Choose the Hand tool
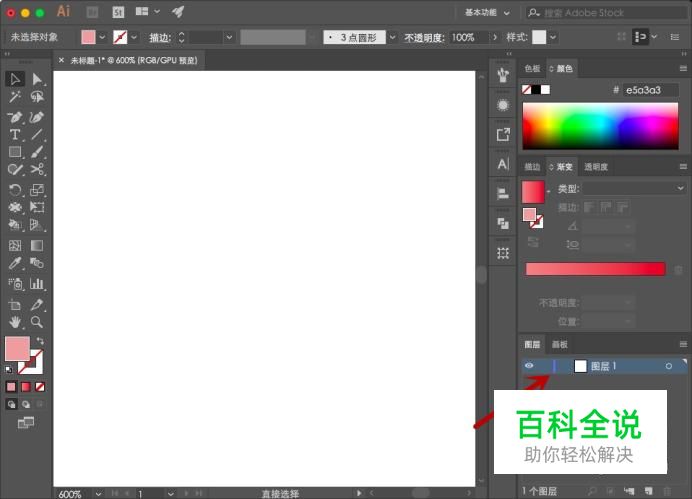The image size is (692, 499). (x=15, y=322)
